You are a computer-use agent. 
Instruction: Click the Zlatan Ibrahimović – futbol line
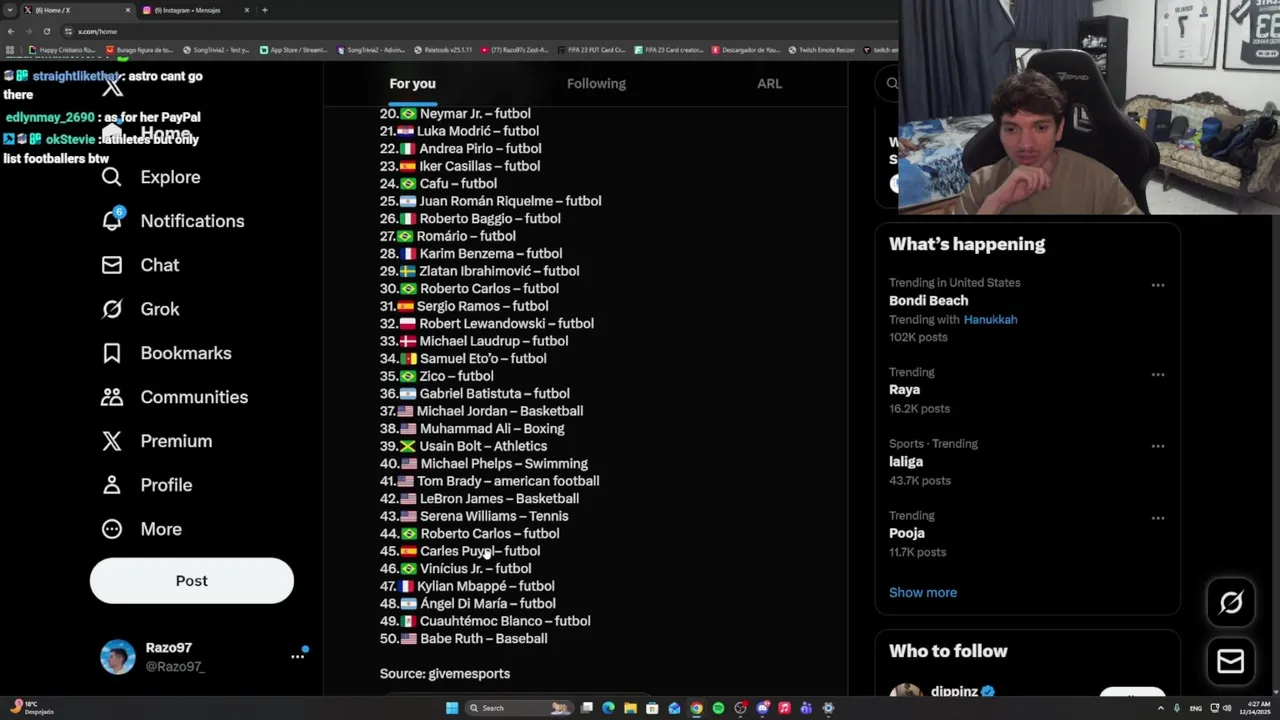[479, 271]
